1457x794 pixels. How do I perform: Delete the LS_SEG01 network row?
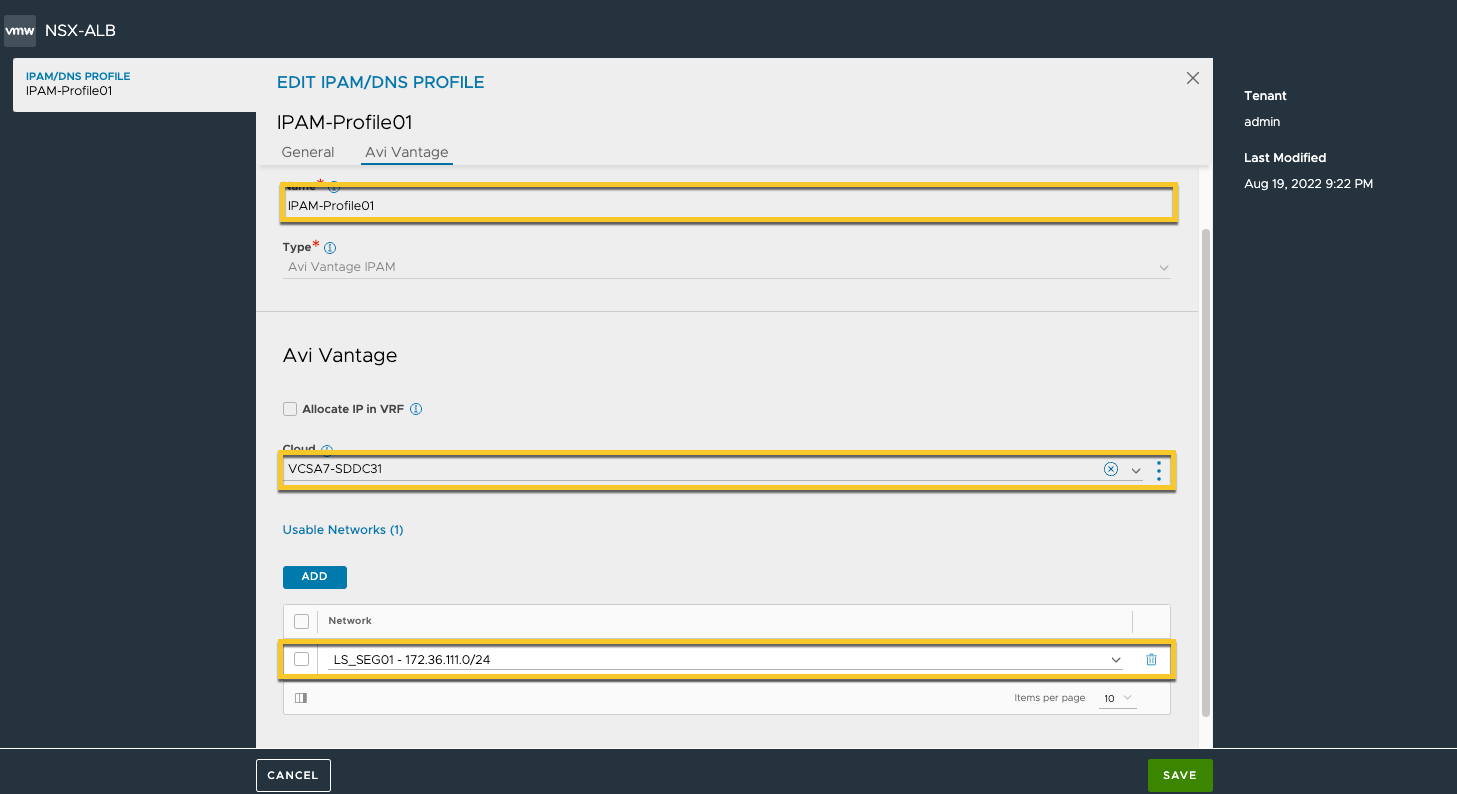tap(1151, 659)
